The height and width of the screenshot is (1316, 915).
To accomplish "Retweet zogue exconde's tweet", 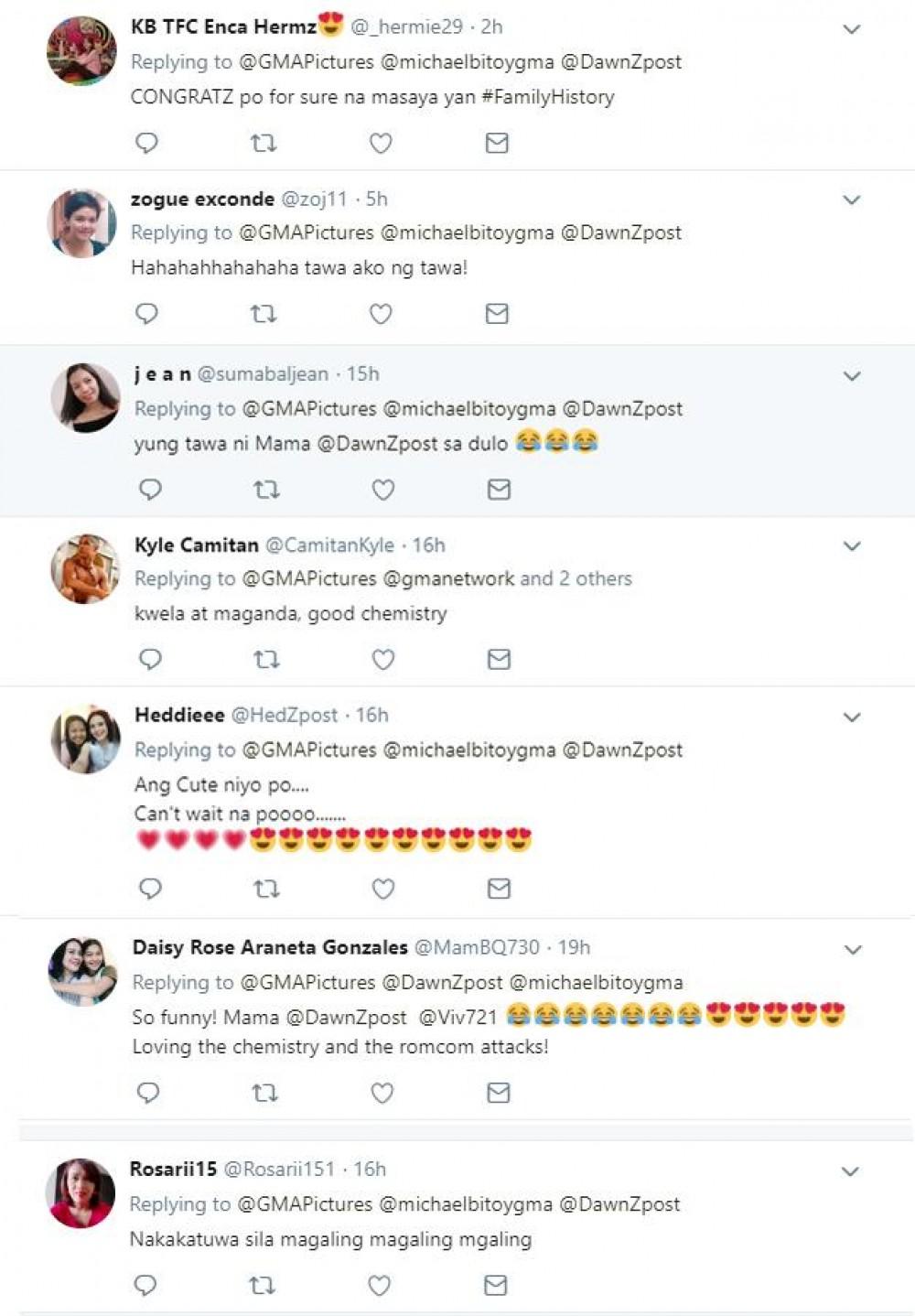I will tap(264, 314).
